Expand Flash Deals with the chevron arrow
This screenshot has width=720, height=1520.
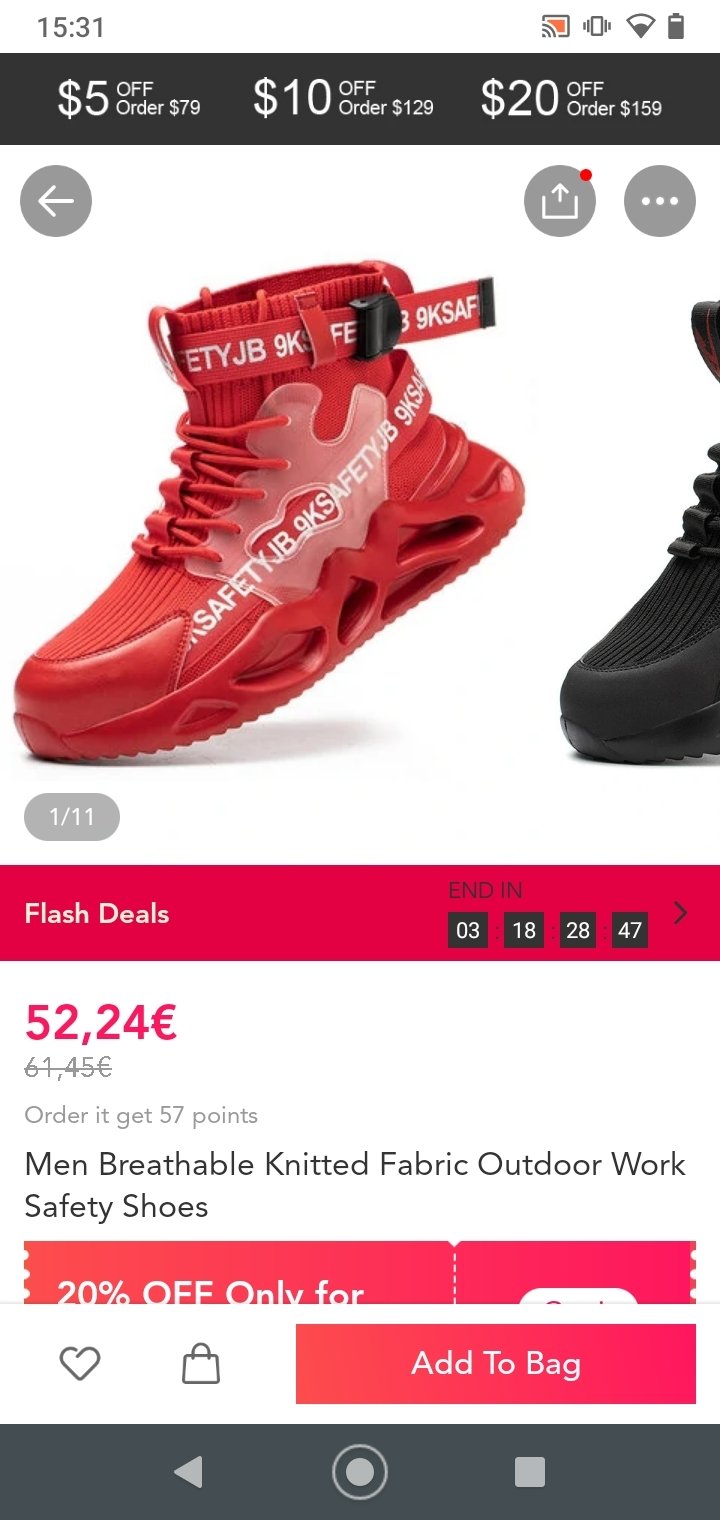tap(681, 912)
